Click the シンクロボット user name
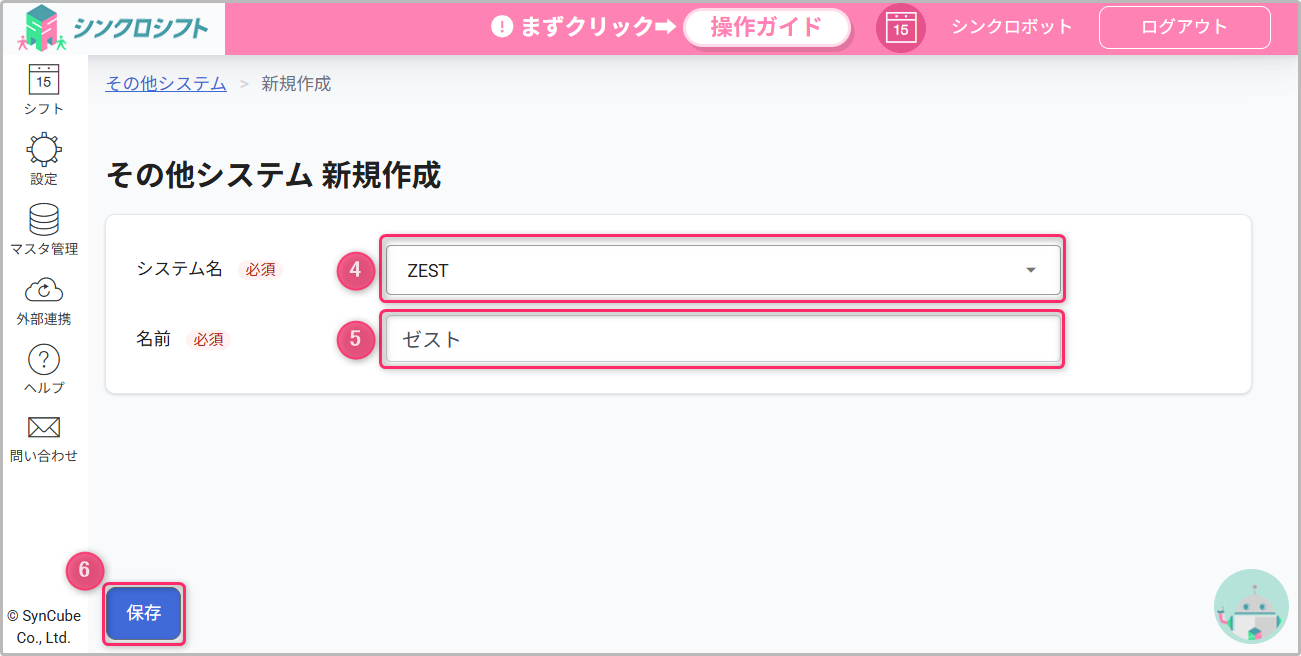This screenshot has height=656, width=1301. (1011, 27)
